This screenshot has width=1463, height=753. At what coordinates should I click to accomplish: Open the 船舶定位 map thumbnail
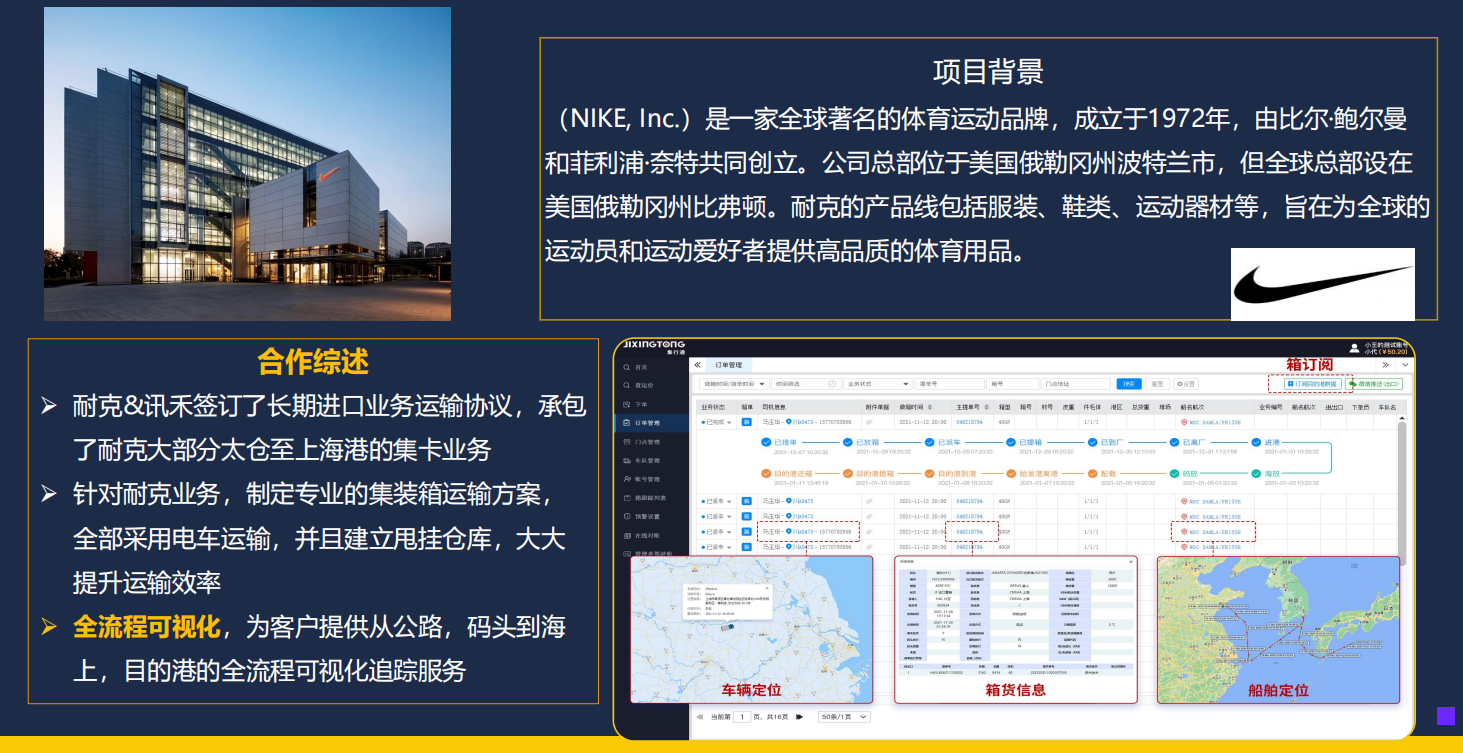click(1278, 629)
